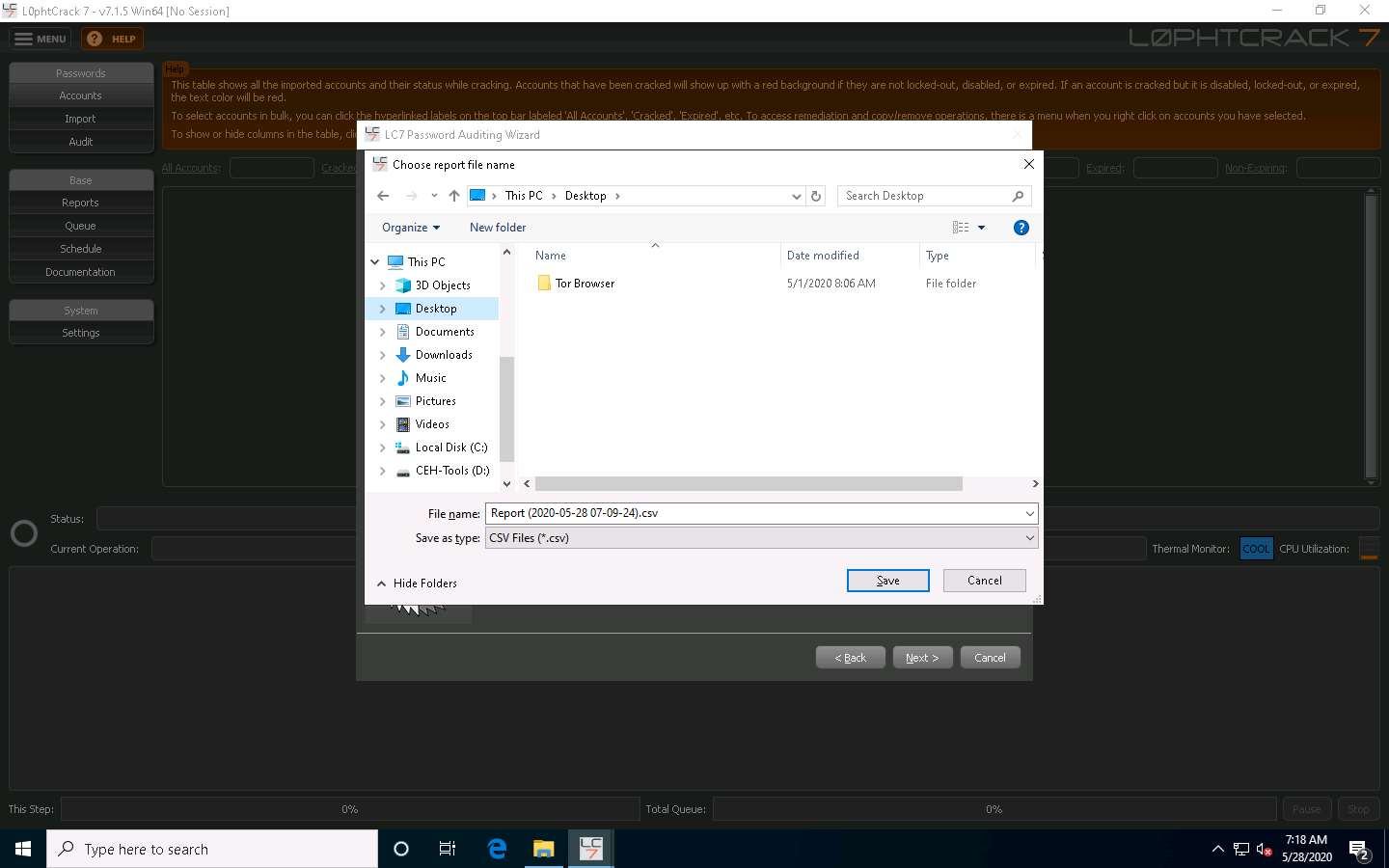Click the search magnifier icon in Search Desktop
Screen dimensions: 1389x868
pos(1018,196)
